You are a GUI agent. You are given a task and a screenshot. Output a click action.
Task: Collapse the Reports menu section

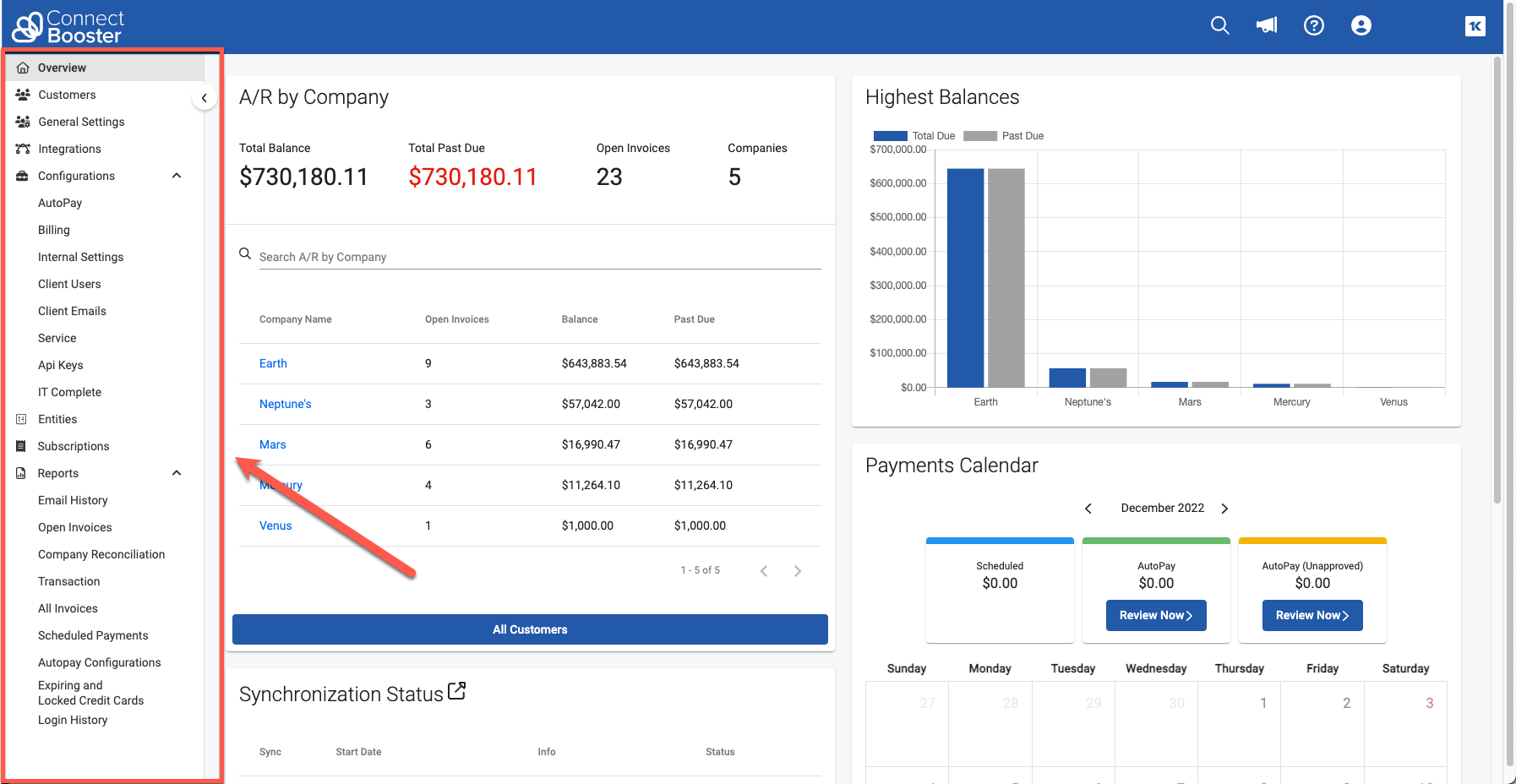177,473
